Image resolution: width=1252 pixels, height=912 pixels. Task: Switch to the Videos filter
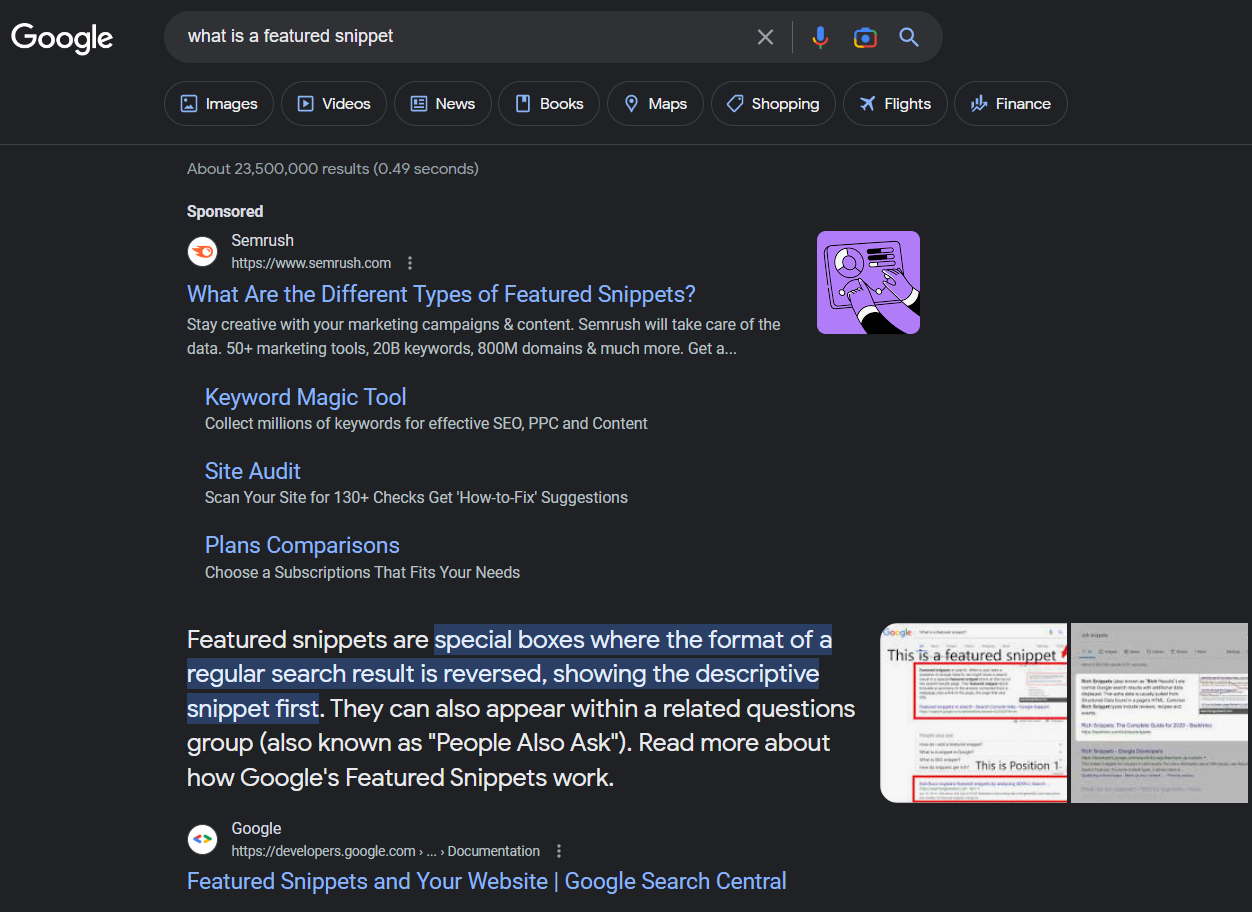(334, 104)
